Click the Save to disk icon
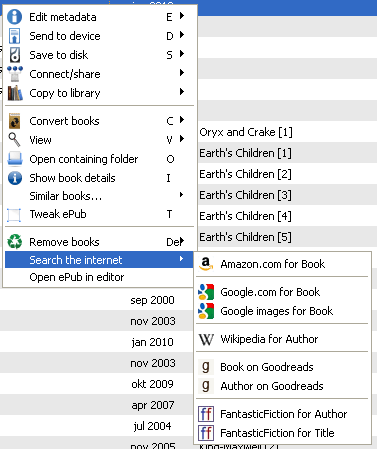The width and height of the screenshot is (377, 449). point(15,55)
